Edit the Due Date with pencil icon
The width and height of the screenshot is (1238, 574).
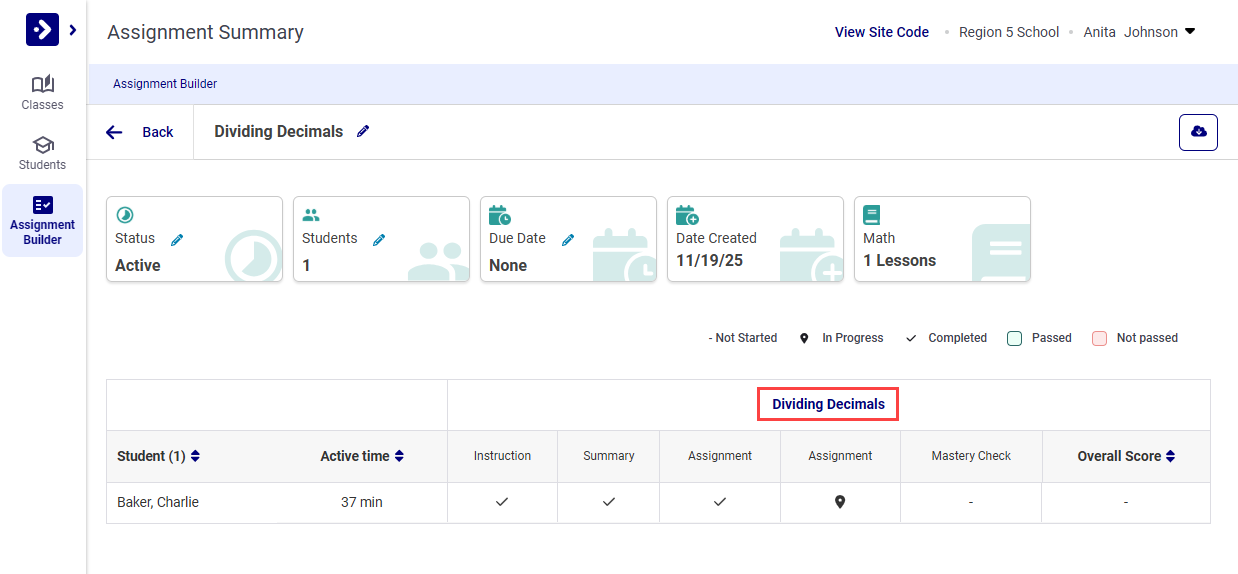coord(568,240)
